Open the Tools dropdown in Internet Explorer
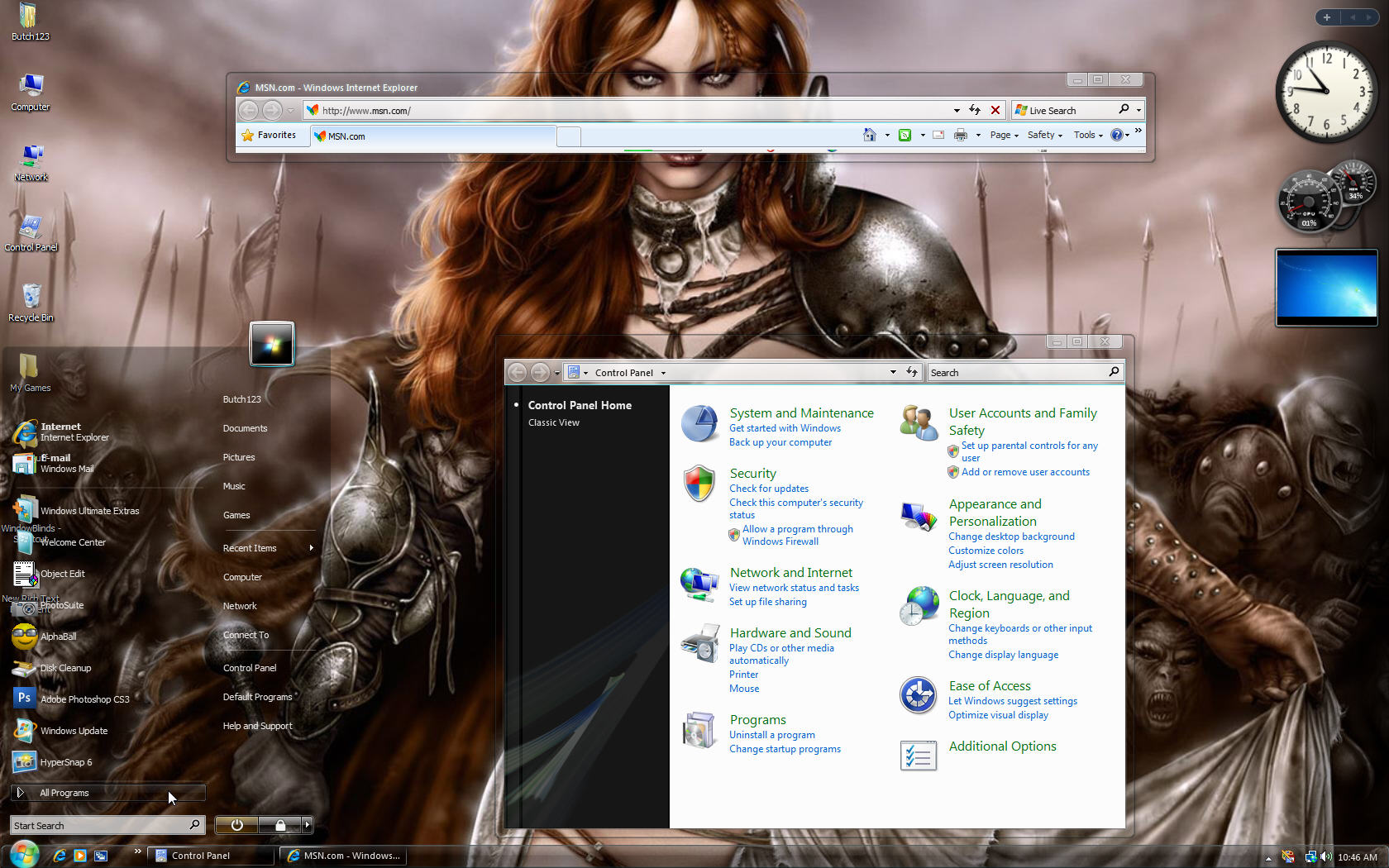Viewport: 1389px width, 868px height. (1088, 135)
